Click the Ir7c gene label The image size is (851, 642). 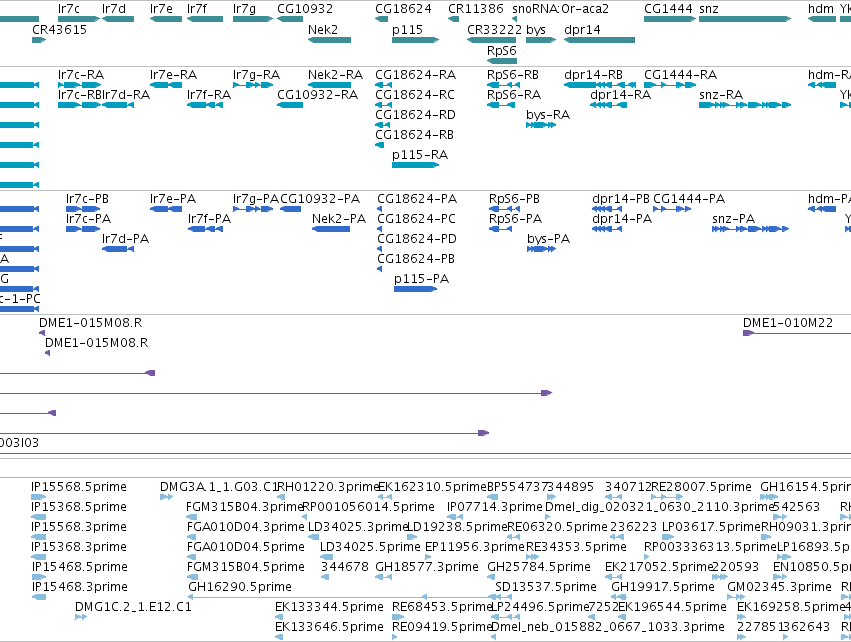coord(68,9)
